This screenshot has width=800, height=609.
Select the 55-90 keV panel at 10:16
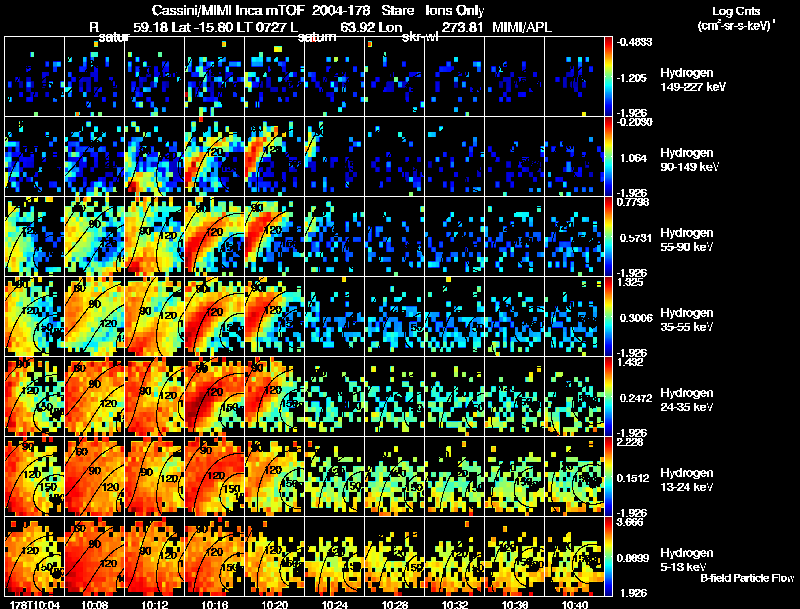point(215,237)
